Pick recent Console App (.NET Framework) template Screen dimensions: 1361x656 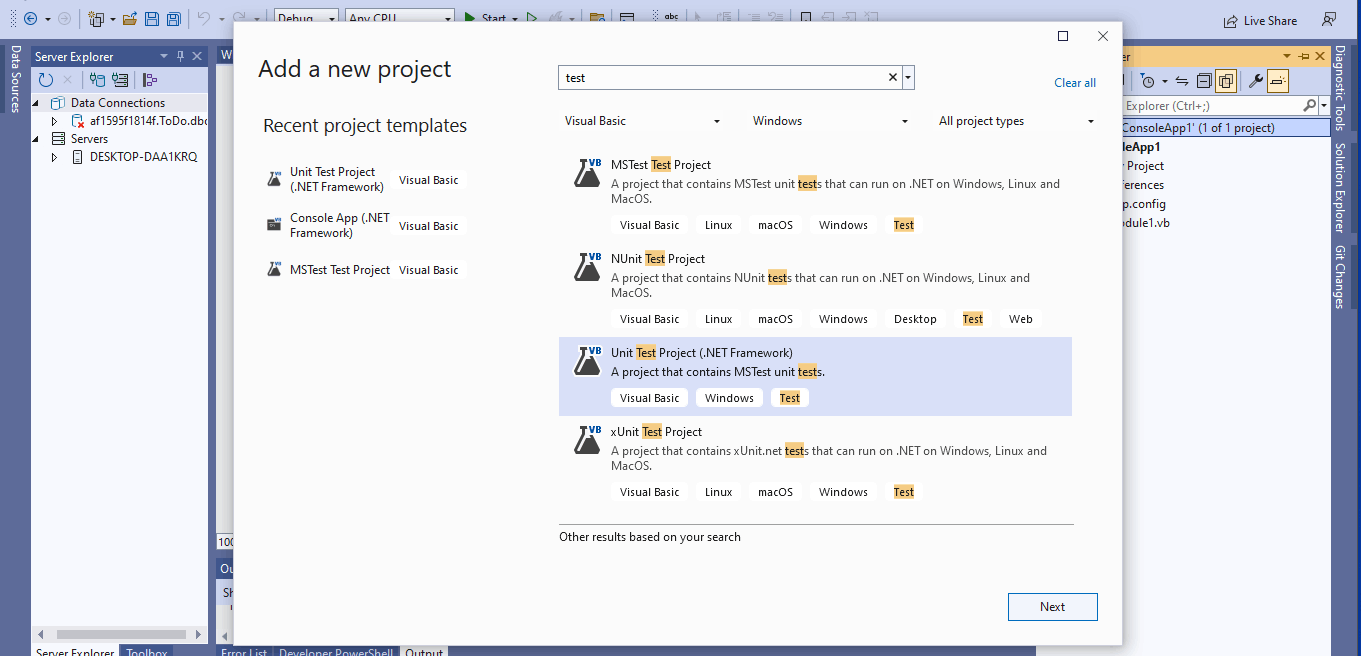(364, 225)
